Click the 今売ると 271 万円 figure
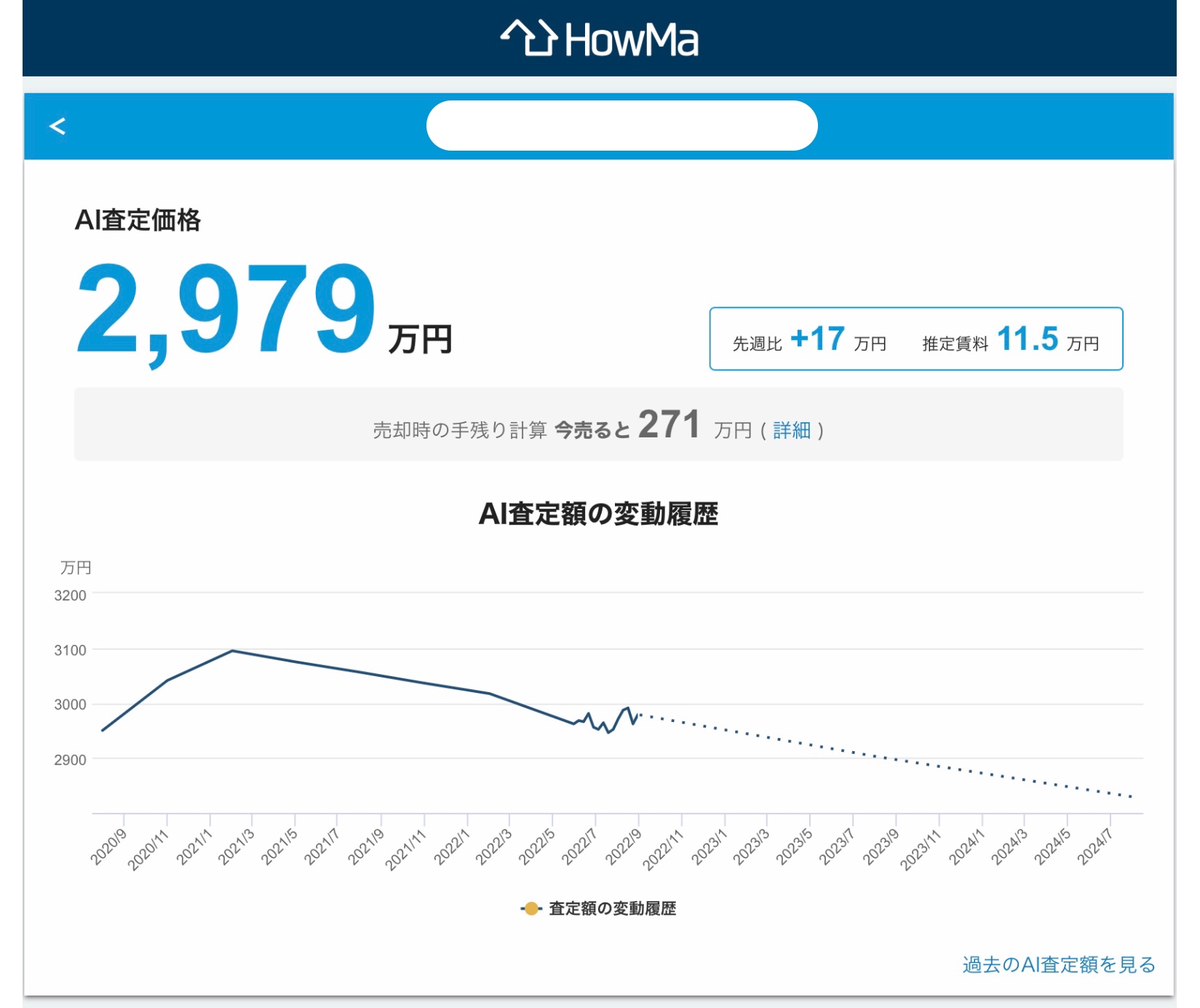Viewport: 1200px width, 1008px height. [x=653, y=425]
